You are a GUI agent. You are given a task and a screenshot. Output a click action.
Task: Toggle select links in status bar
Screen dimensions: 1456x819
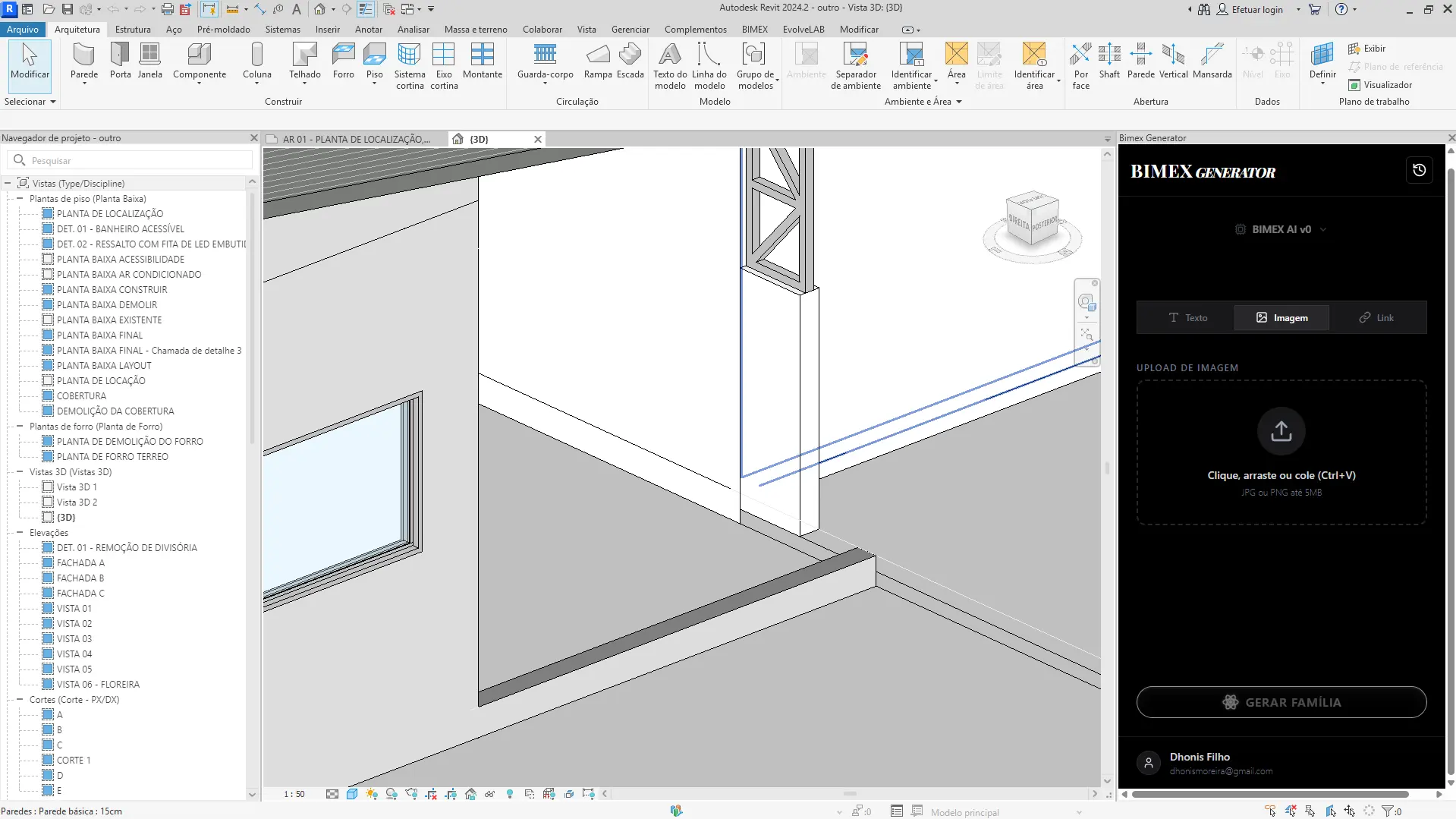(1271, 811)
